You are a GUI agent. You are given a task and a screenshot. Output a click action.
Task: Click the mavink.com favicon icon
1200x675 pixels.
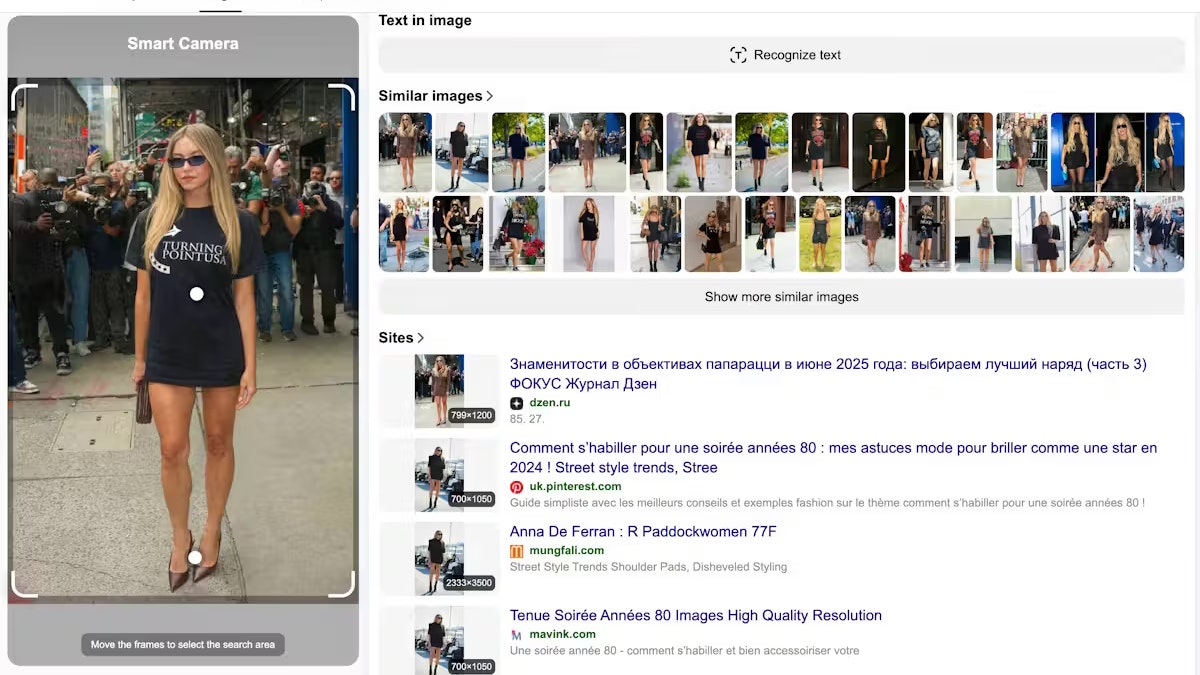point(516,635)
